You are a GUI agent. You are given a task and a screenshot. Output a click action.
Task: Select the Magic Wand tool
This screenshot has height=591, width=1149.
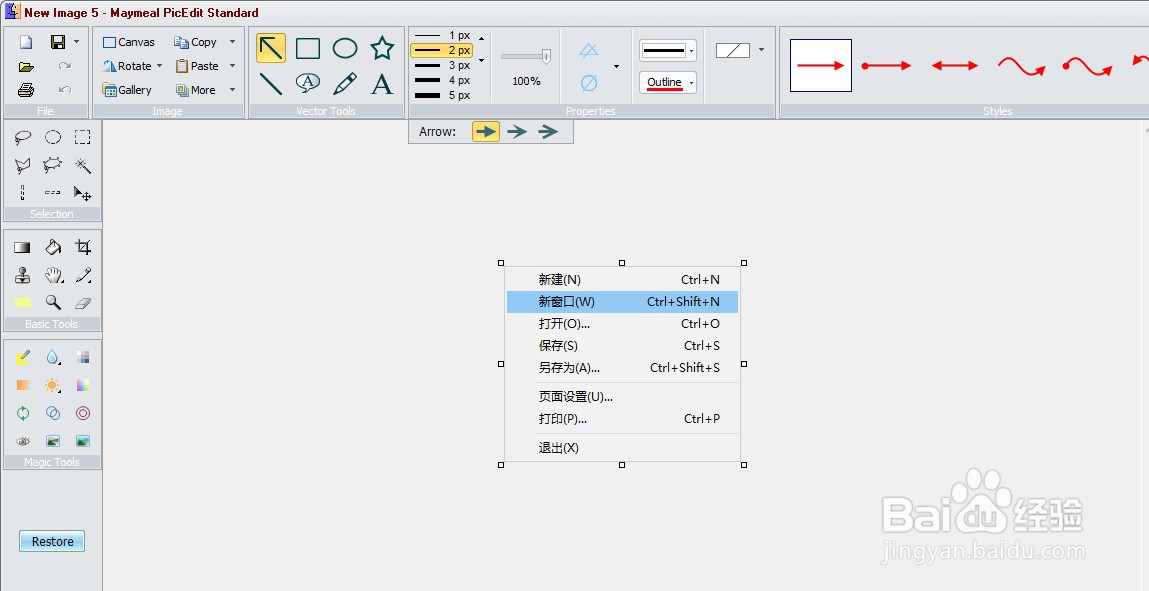click(x=83, y=166)
